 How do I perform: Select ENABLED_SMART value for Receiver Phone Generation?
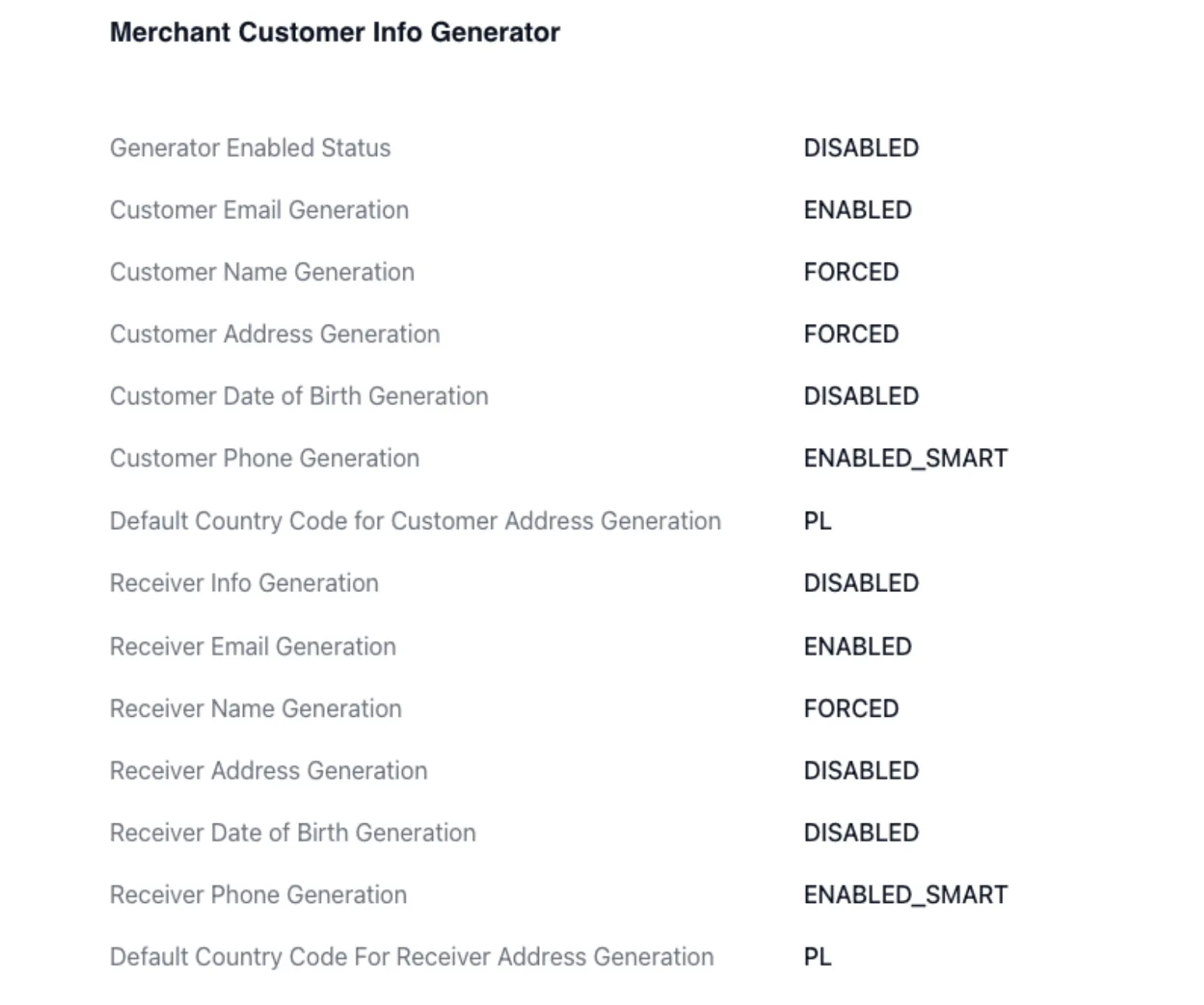pyautogui.click(x=905, y=894)
